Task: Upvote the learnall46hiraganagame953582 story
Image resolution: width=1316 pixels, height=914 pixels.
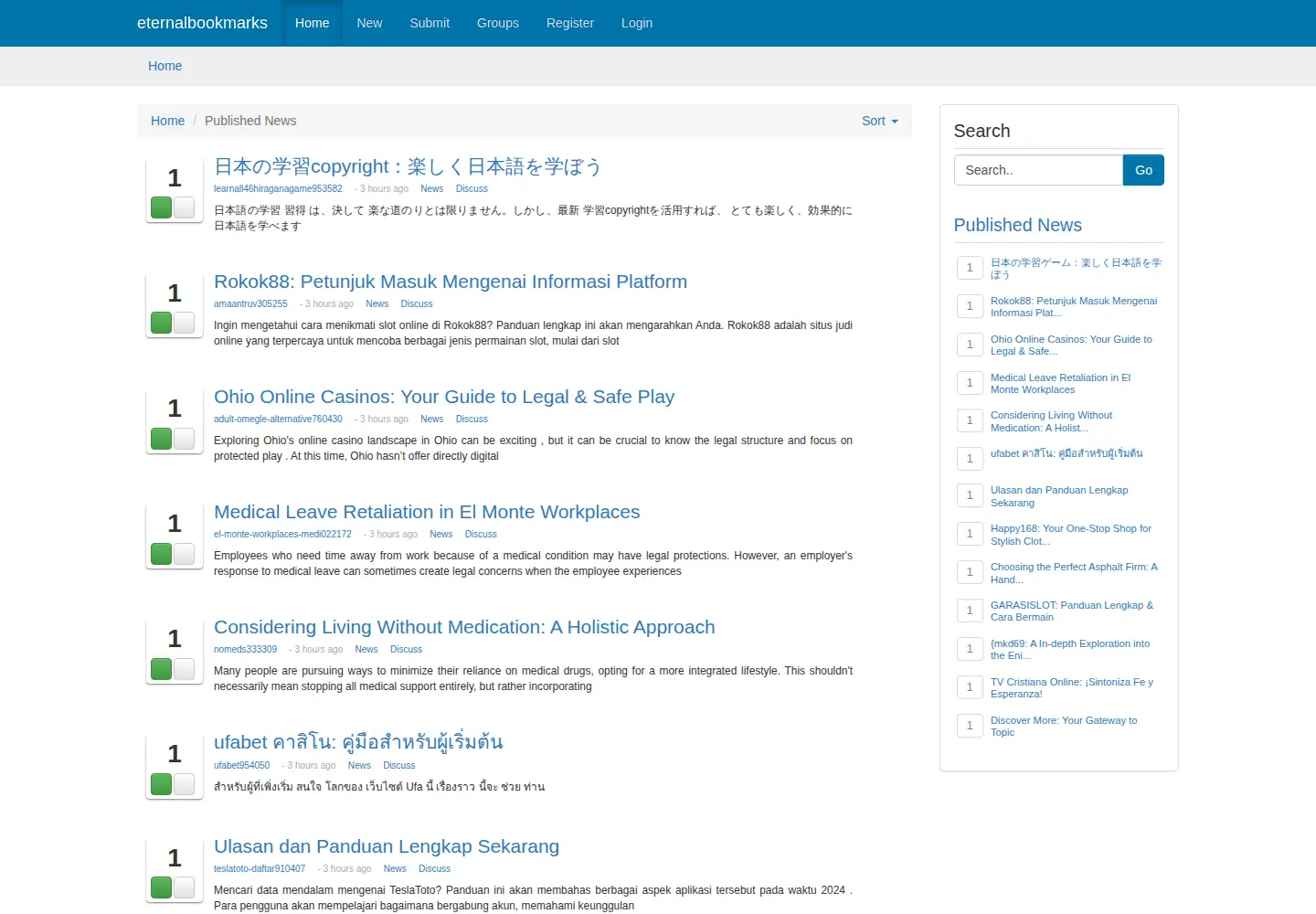Action: 162,207
